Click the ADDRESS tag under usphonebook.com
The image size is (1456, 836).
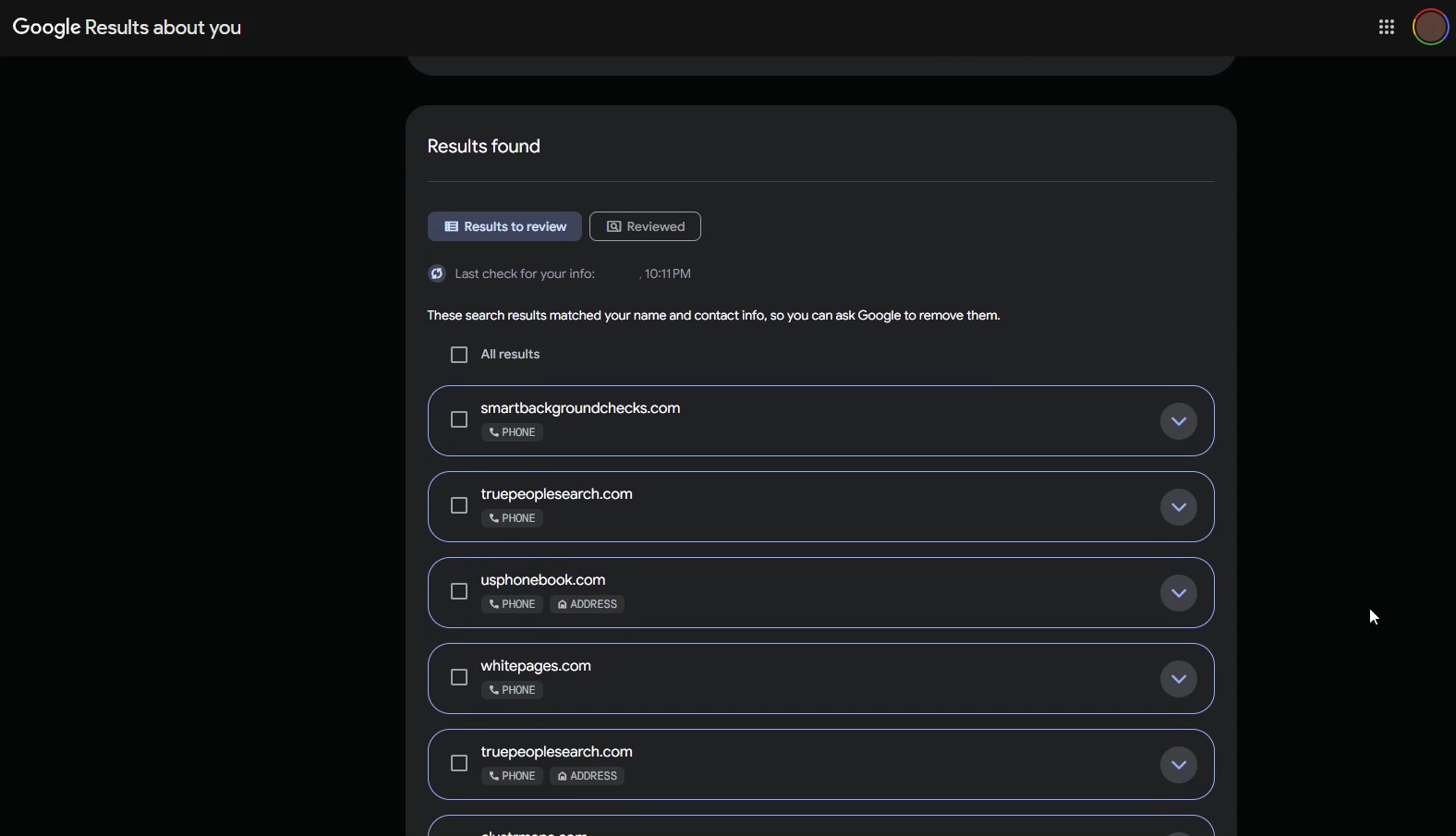[x=587, y=604]
